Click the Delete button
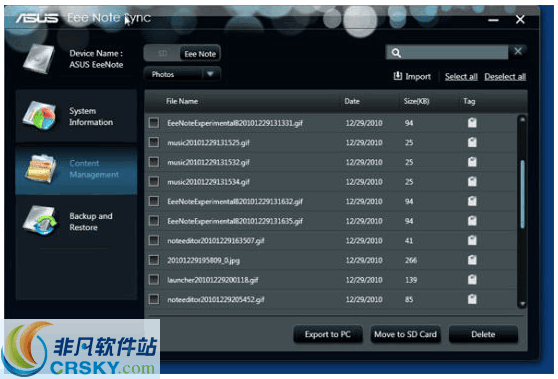Image resolution: width=558 pixels, height=379 pixels. click(483, 334)
